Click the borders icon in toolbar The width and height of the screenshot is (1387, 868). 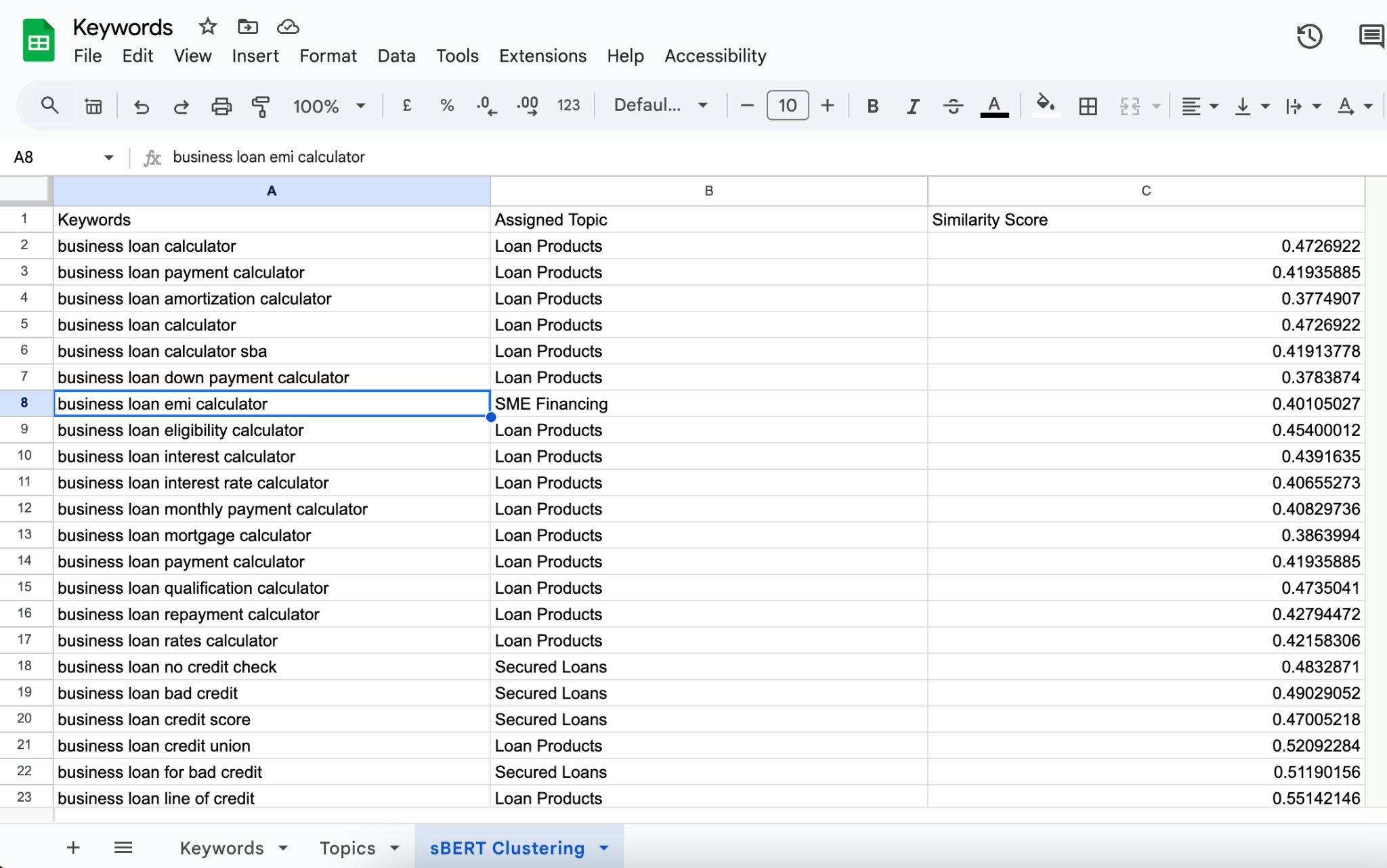coord(1088,106)
